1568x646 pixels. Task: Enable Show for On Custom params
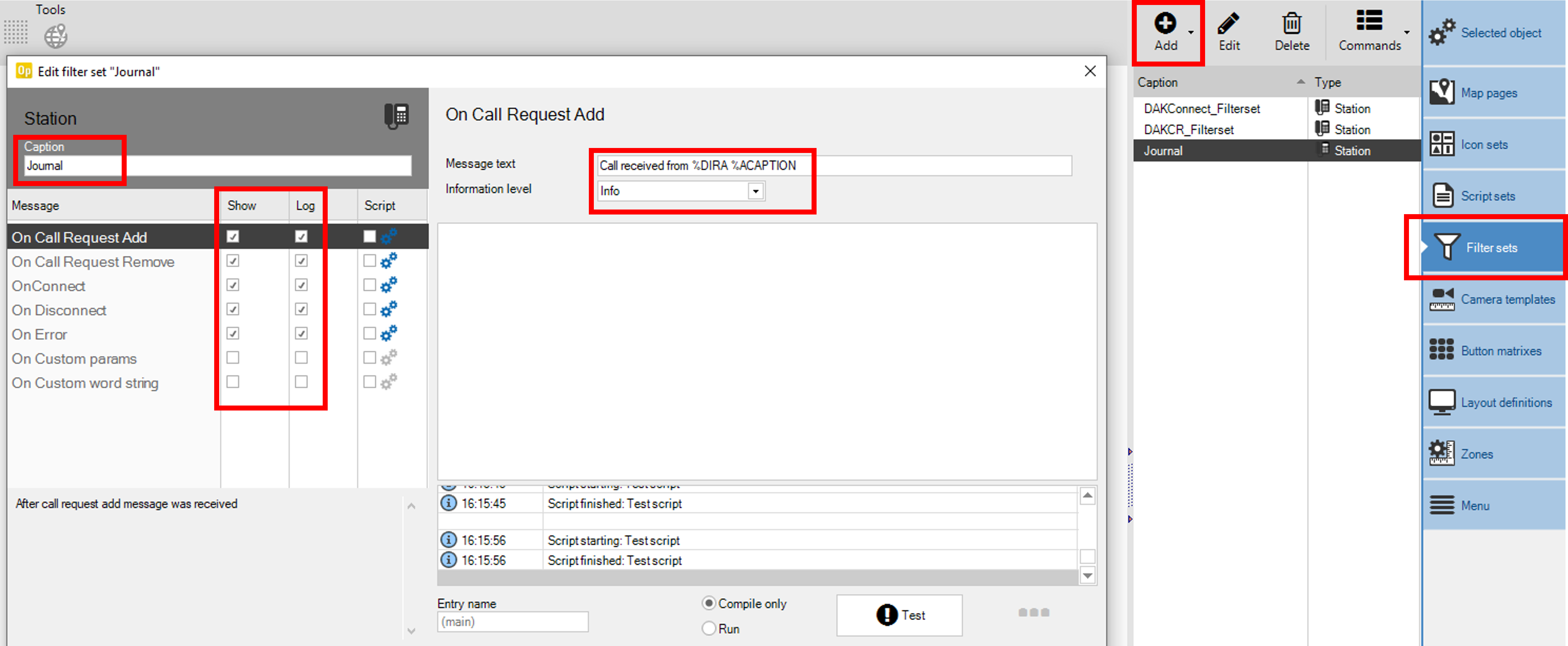233,358
